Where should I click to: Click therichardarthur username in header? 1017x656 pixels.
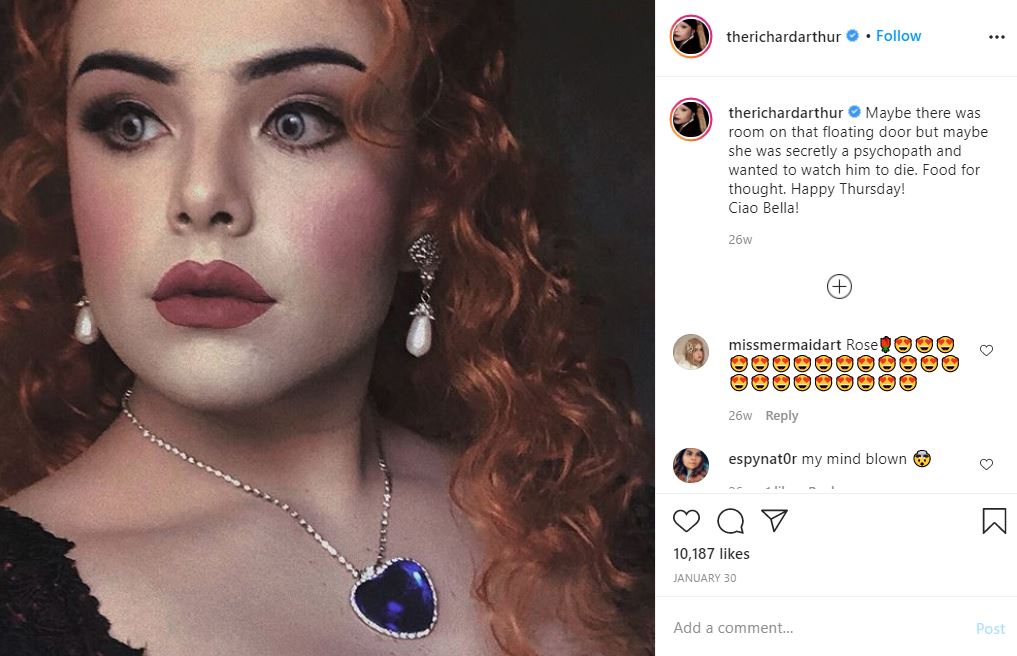[x=784, y=37]
